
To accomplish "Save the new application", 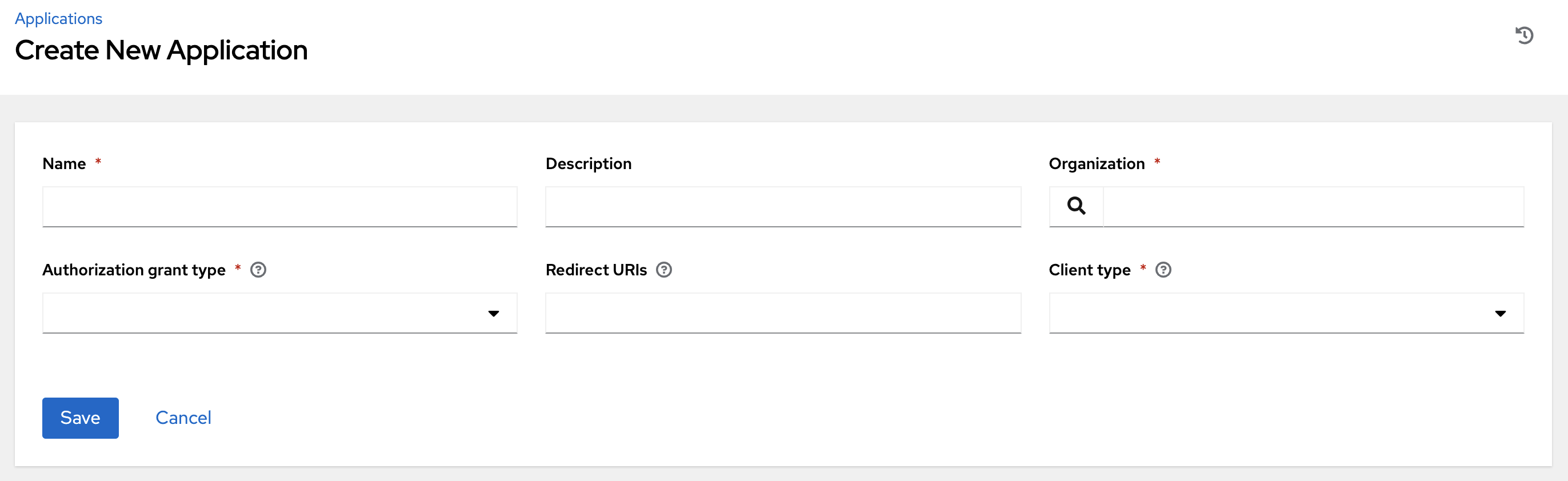I will (80, 418).
